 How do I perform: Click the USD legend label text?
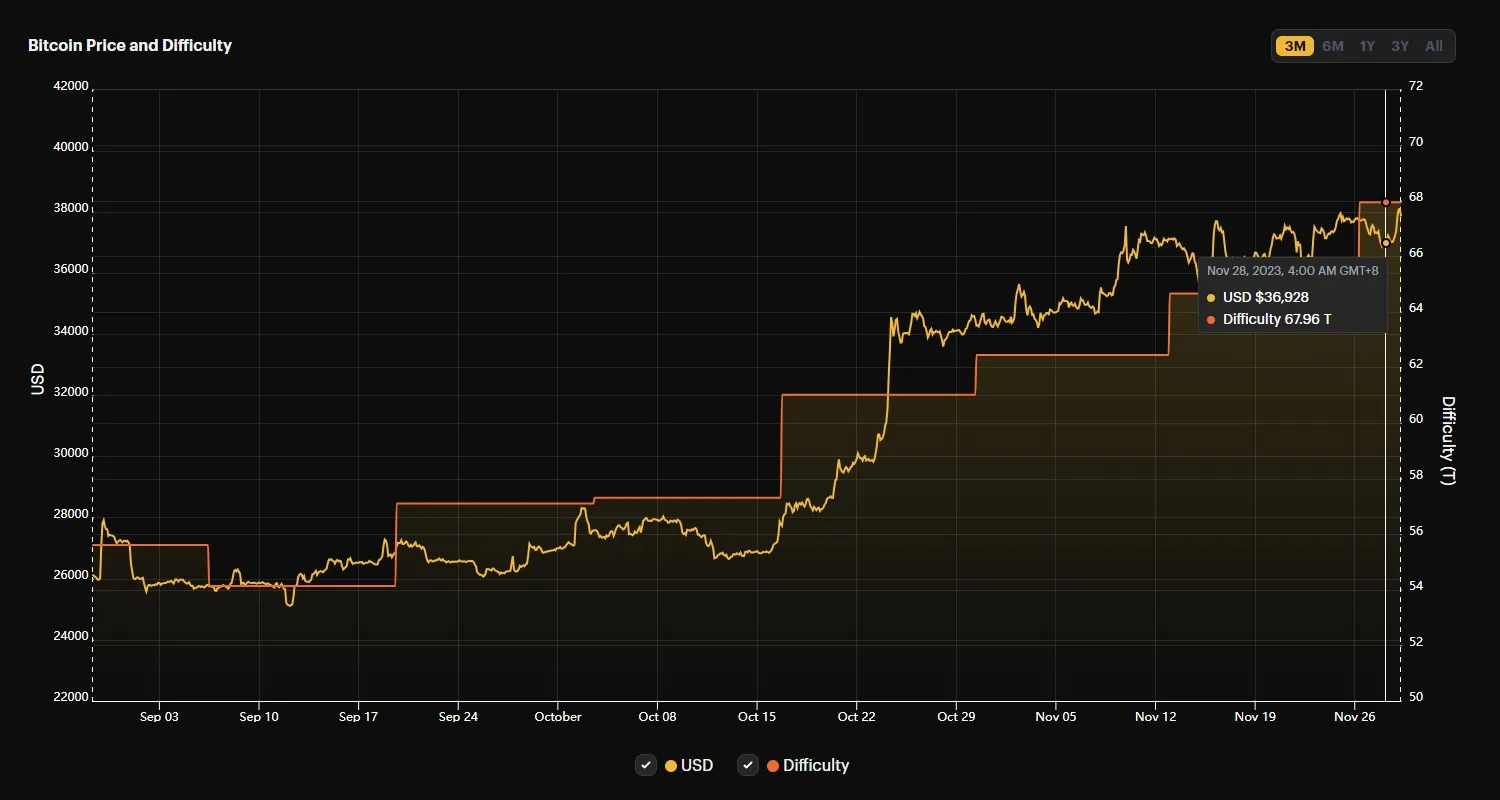(x=697, y=765)
